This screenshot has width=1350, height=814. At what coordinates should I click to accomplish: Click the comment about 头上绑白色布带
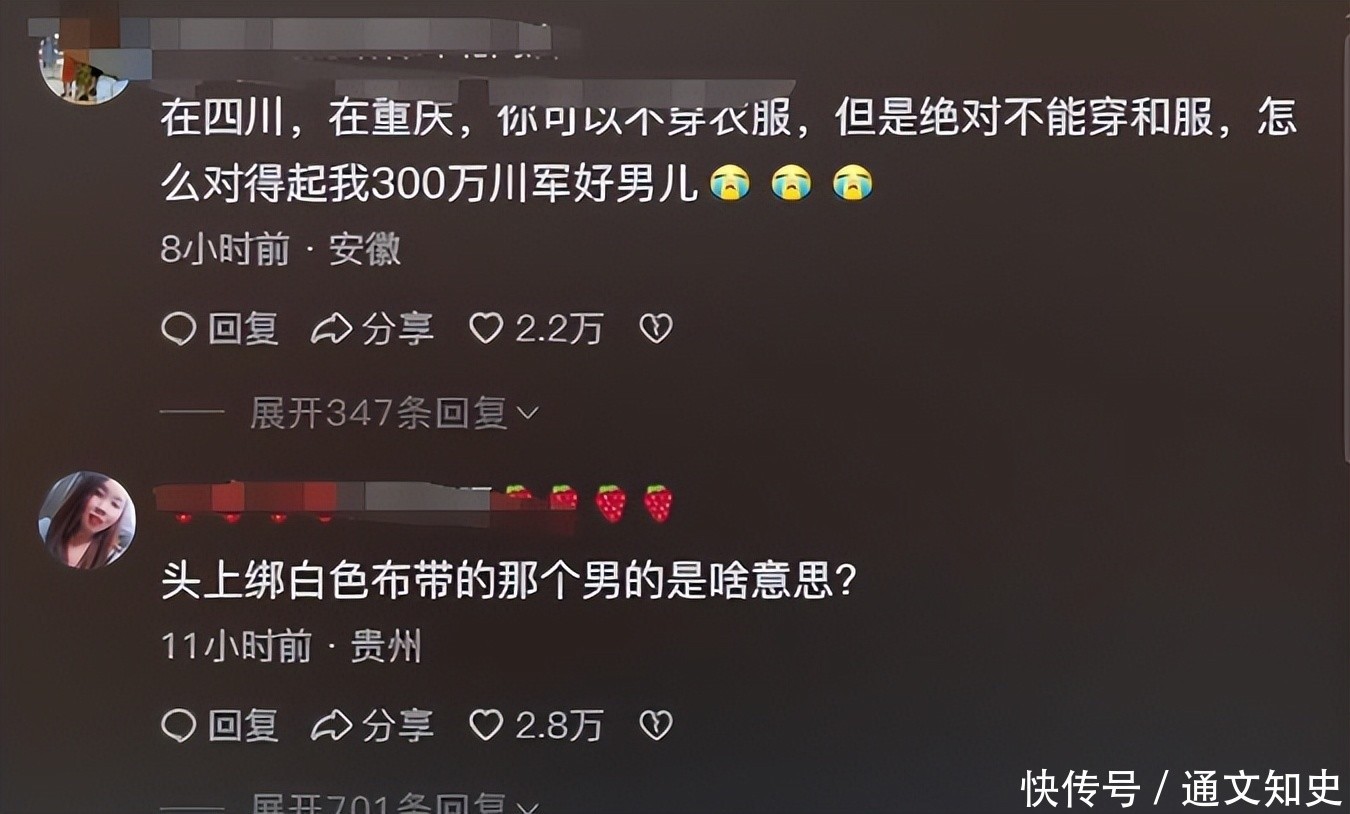(x=510, y=583)
